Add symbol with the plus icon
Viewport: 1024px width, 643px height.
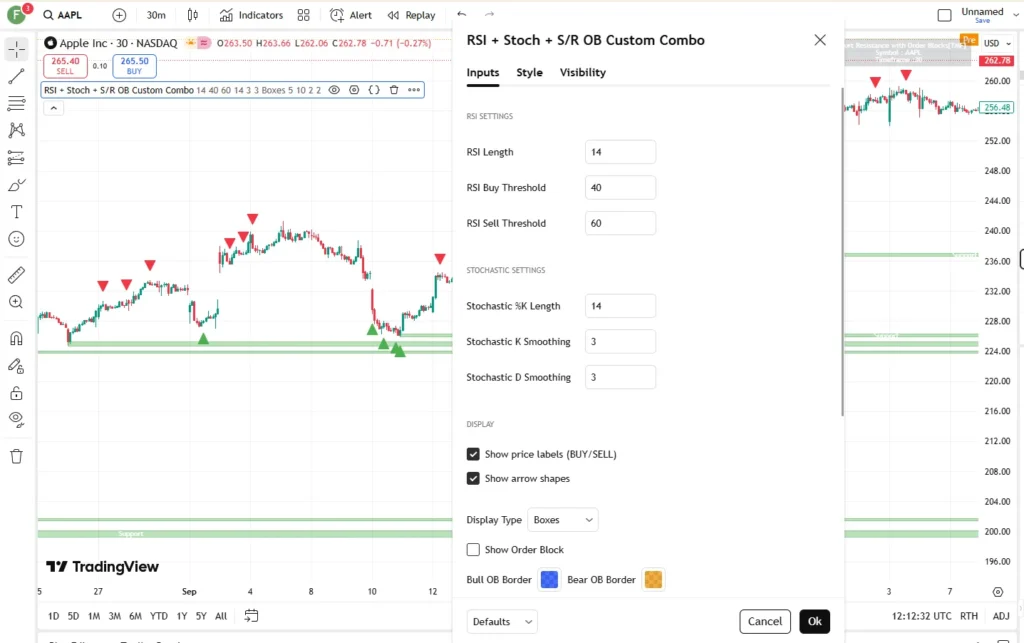tap(119, 15)
